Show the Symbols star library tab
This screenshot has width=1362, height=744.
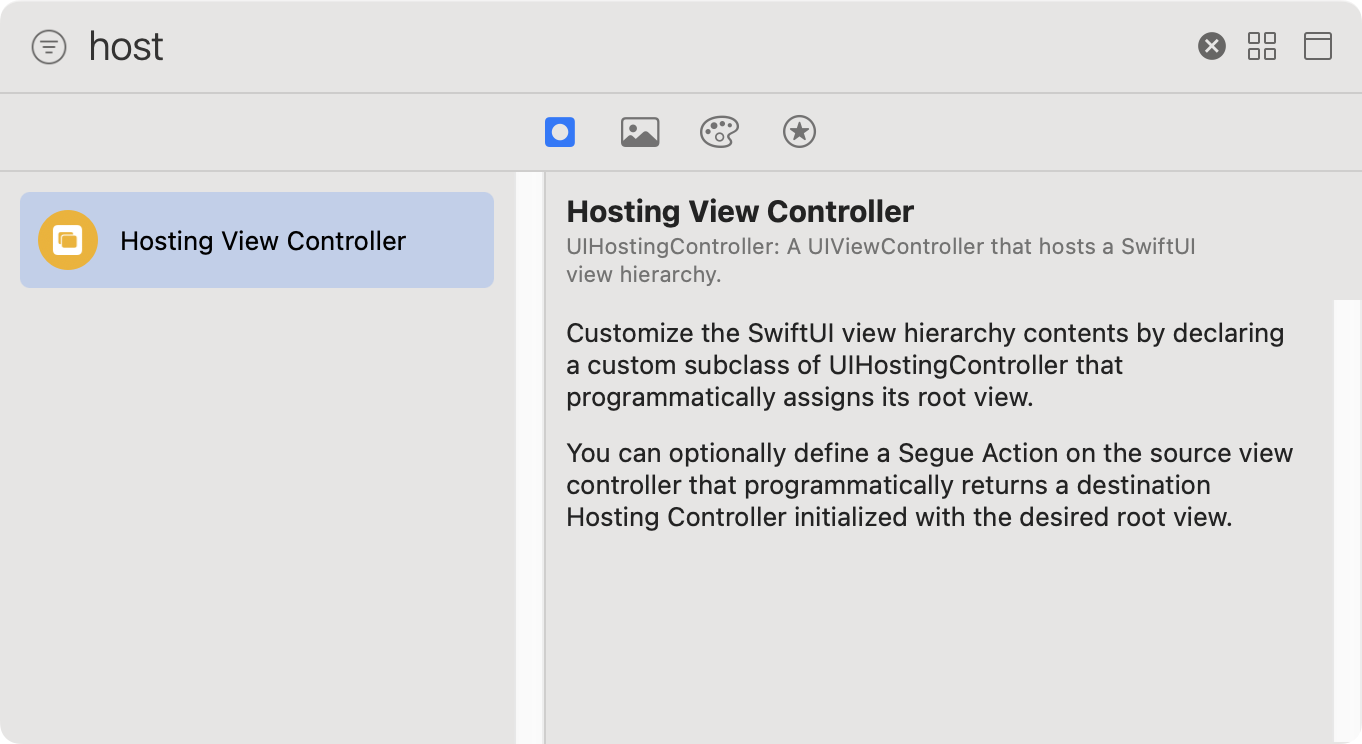coord(799,132)
